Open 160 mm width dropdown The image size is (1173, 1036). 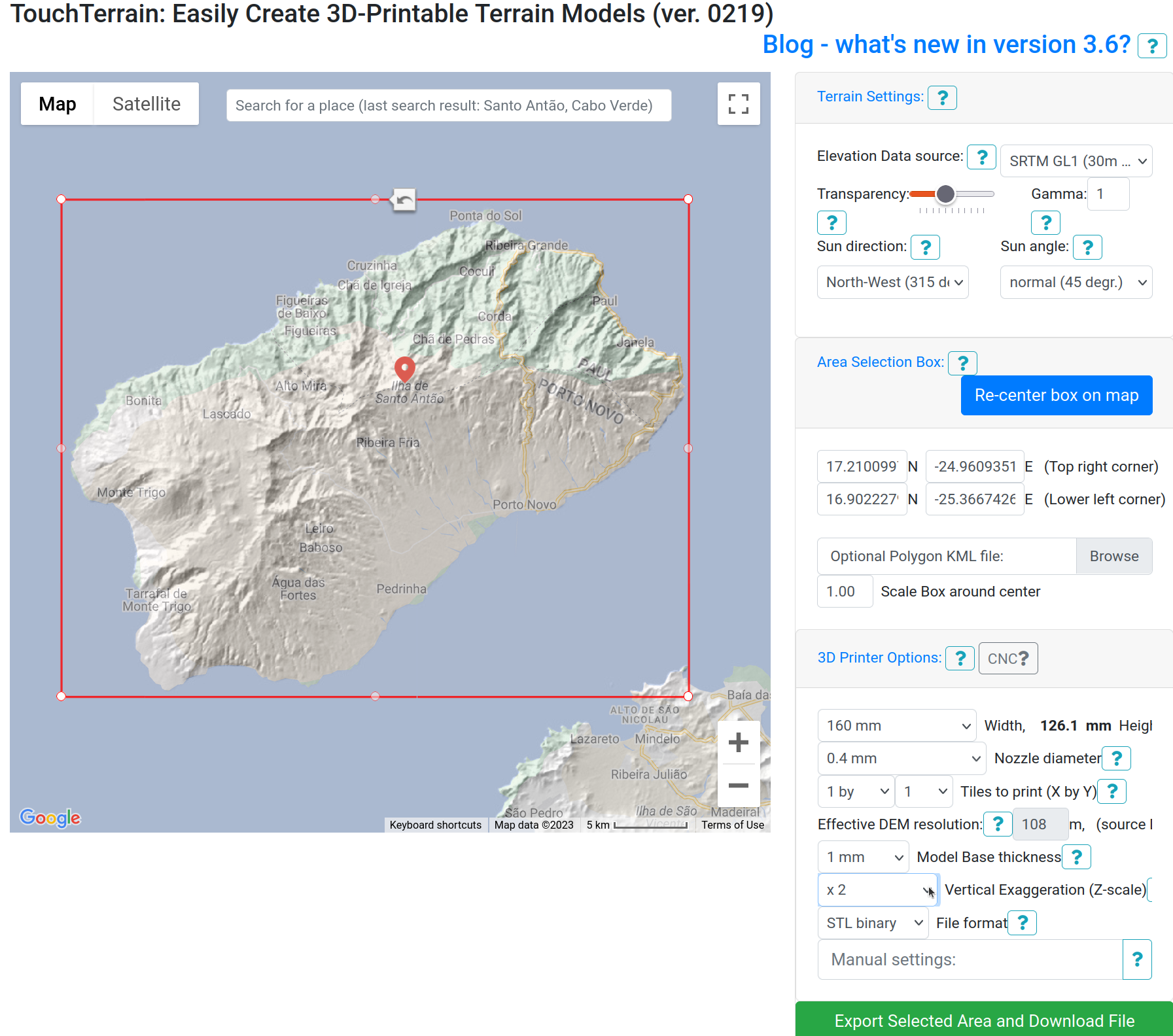(x=897, y=725)
